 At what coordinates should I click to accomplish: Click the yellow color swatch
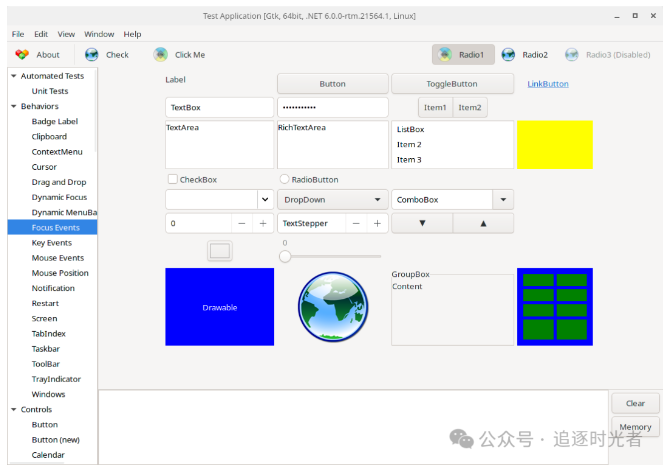(555, 145)
